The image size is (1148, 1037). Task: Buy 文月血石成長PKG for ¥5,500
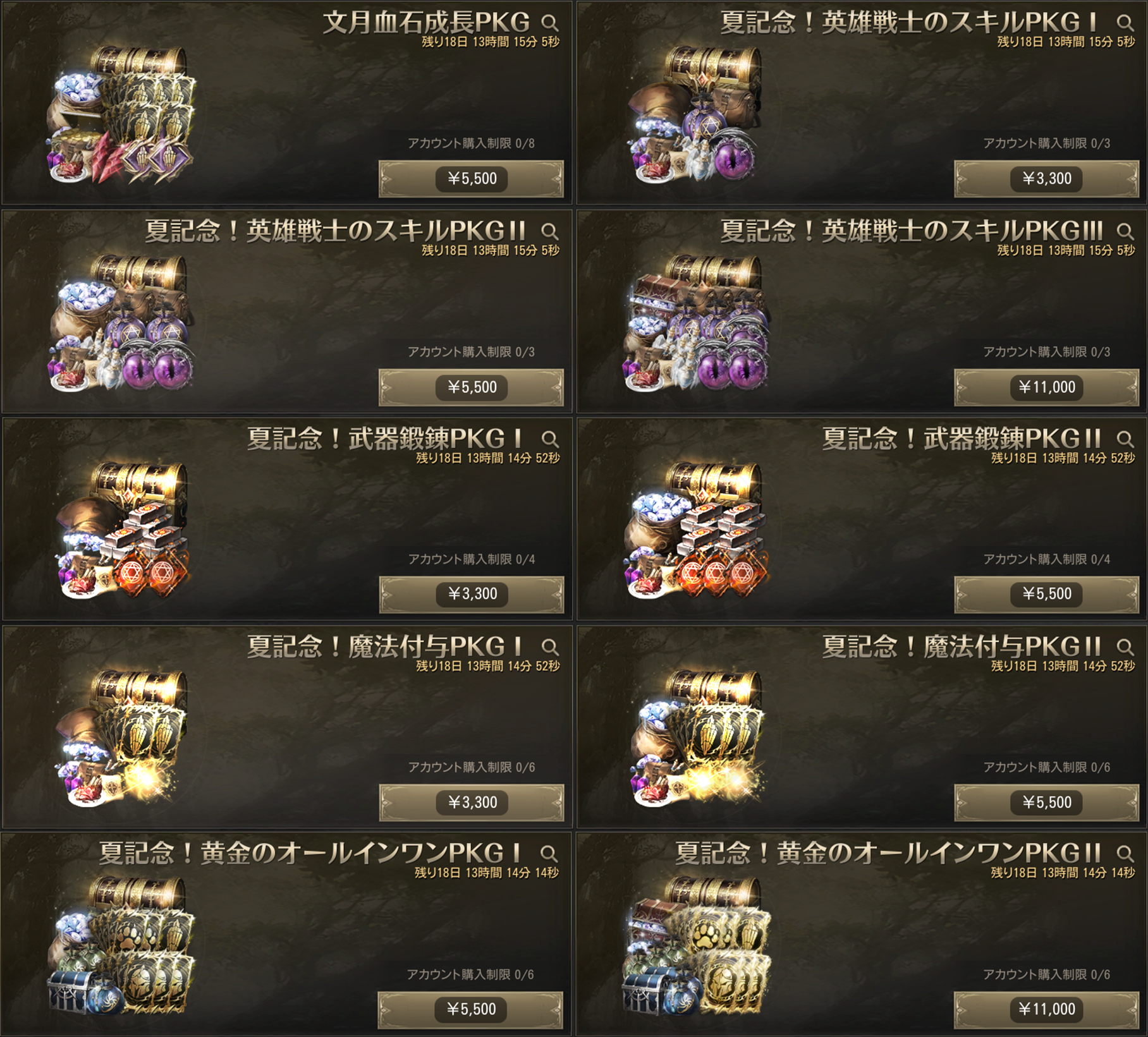pyautogui.click(x=472, y=179)
